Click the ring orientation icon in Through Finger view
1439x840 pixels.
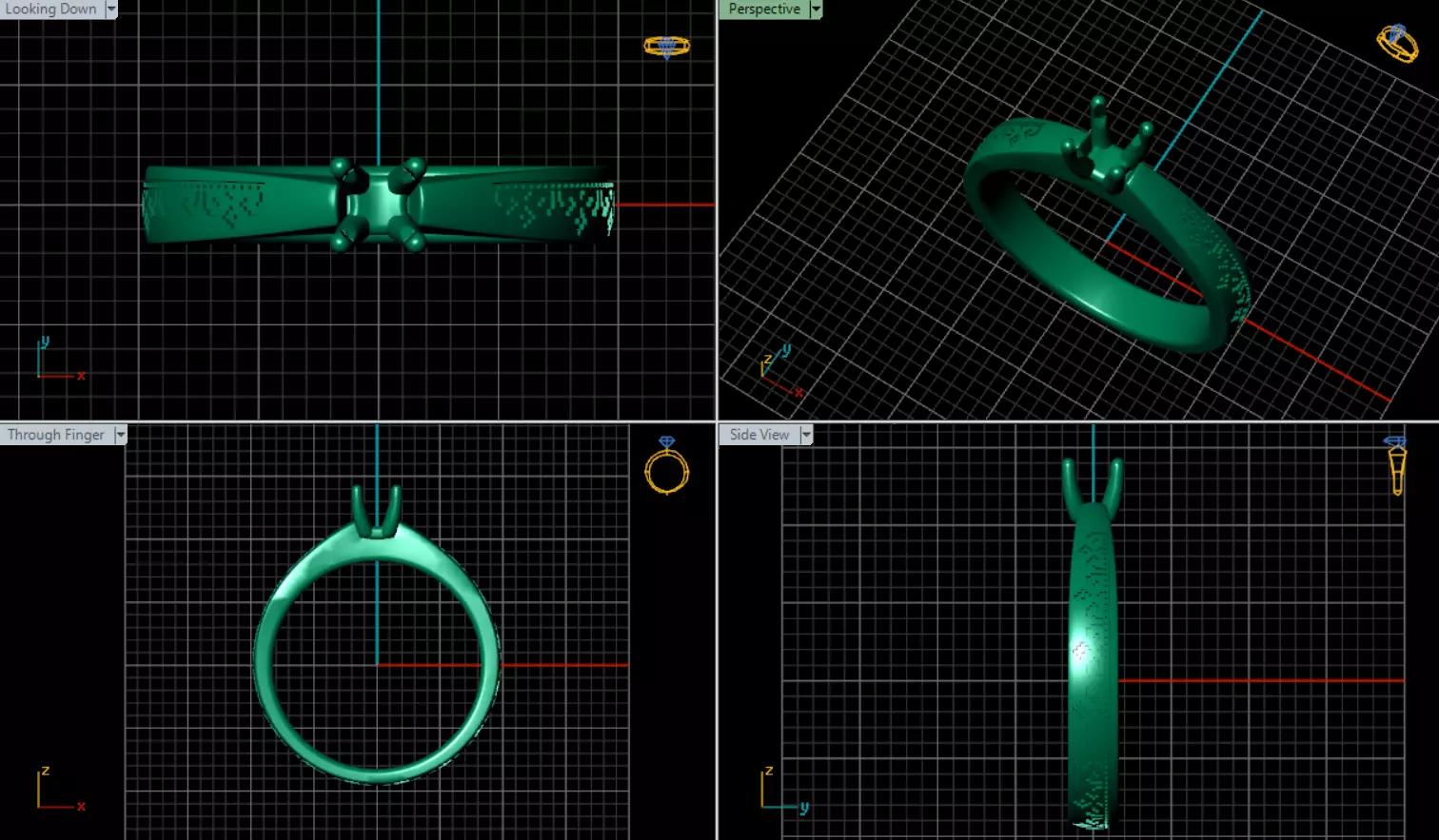coord(666,465)
